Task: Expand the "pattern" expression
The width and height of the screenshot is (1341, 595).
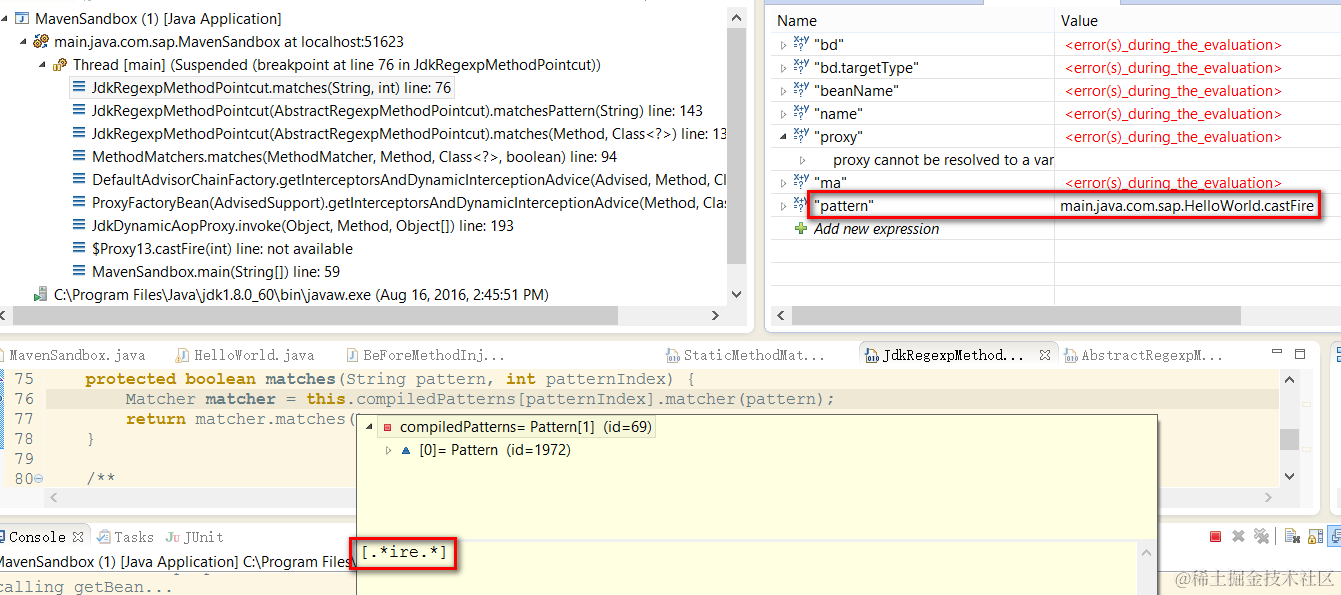Action: 783,206
